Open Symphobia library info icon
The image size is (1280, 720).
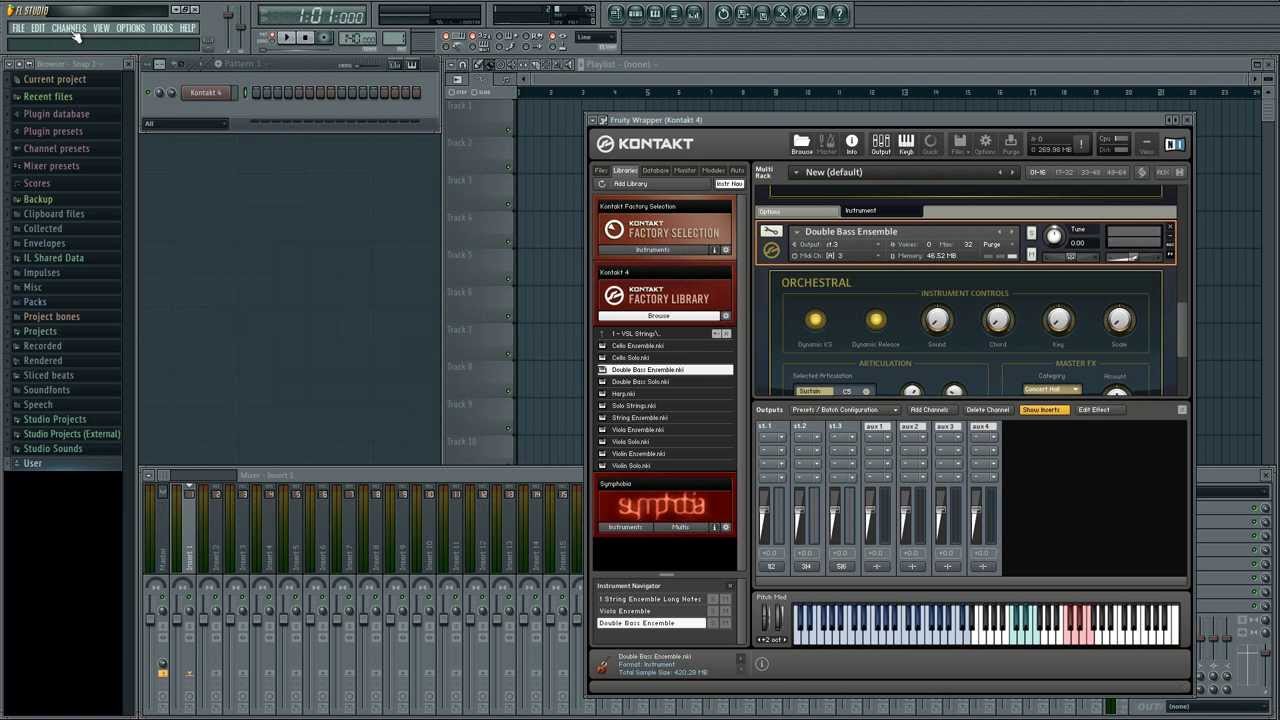coord(714,527)
